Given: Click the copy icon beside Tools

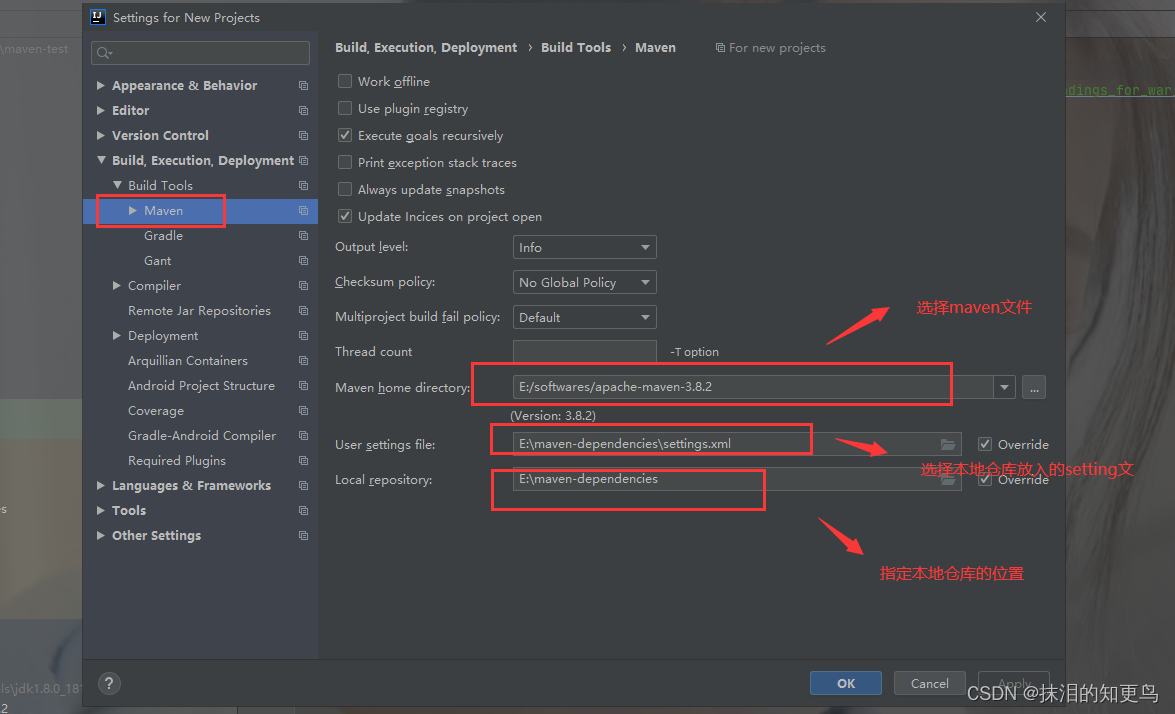Looking at the screenshot, I should click(x=303, y=511).
